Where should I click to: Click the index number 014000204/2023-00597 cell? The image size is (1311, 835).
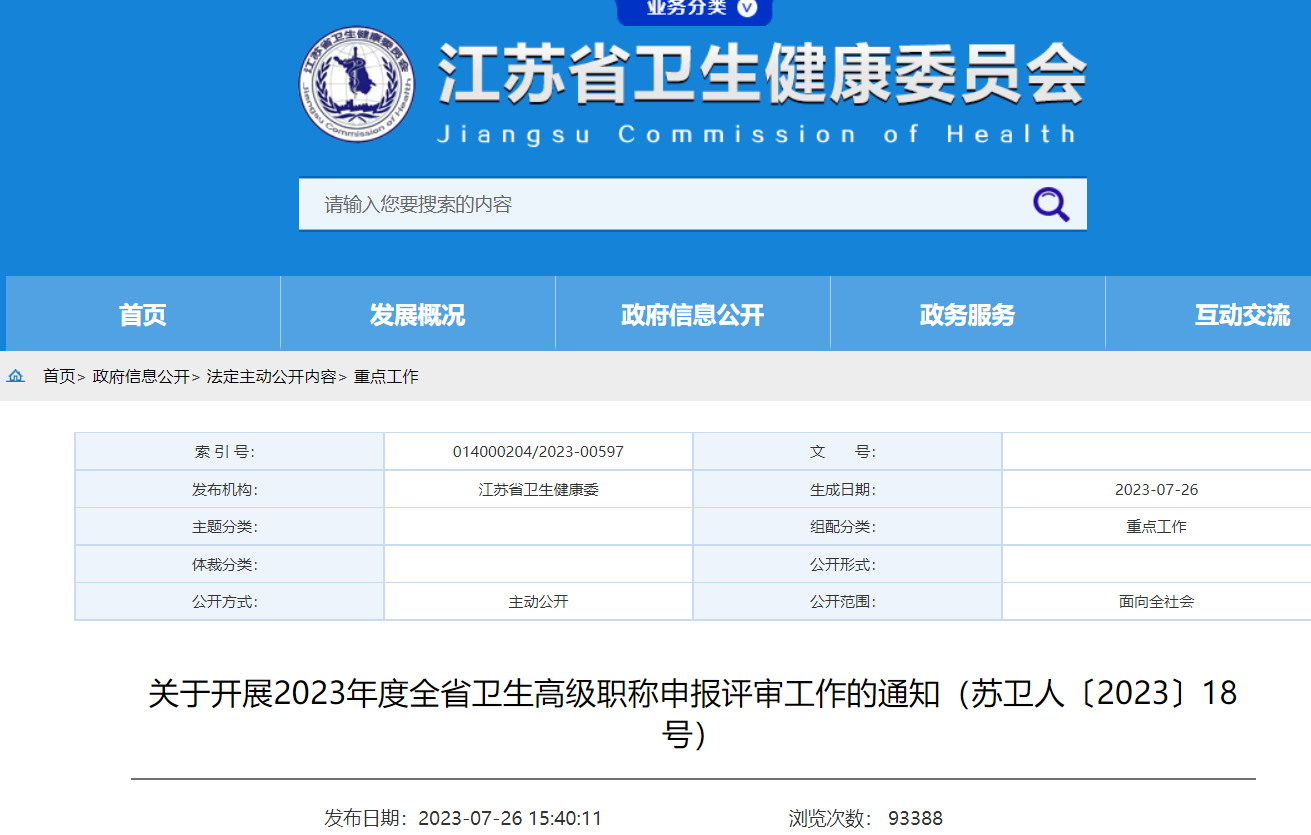click(x=538, y=452)
